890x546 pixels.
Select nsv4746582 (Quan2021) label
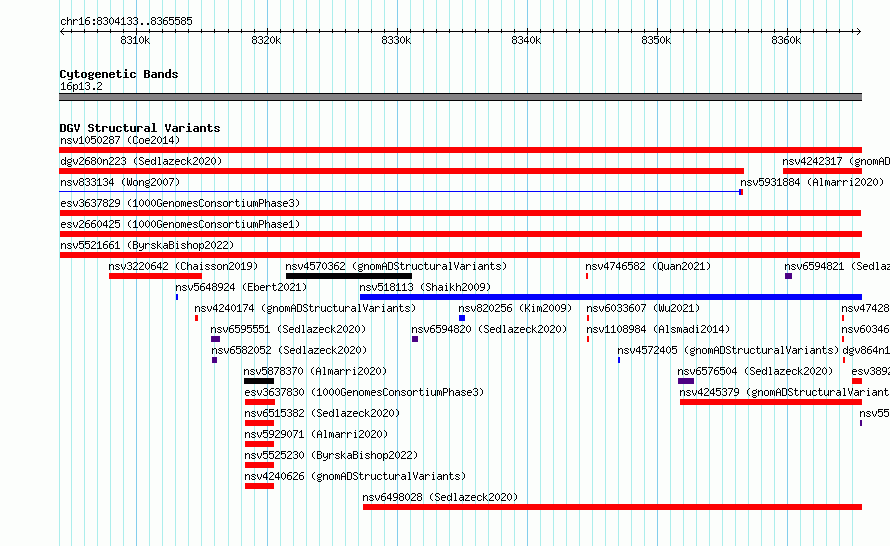tap(648, 266)
